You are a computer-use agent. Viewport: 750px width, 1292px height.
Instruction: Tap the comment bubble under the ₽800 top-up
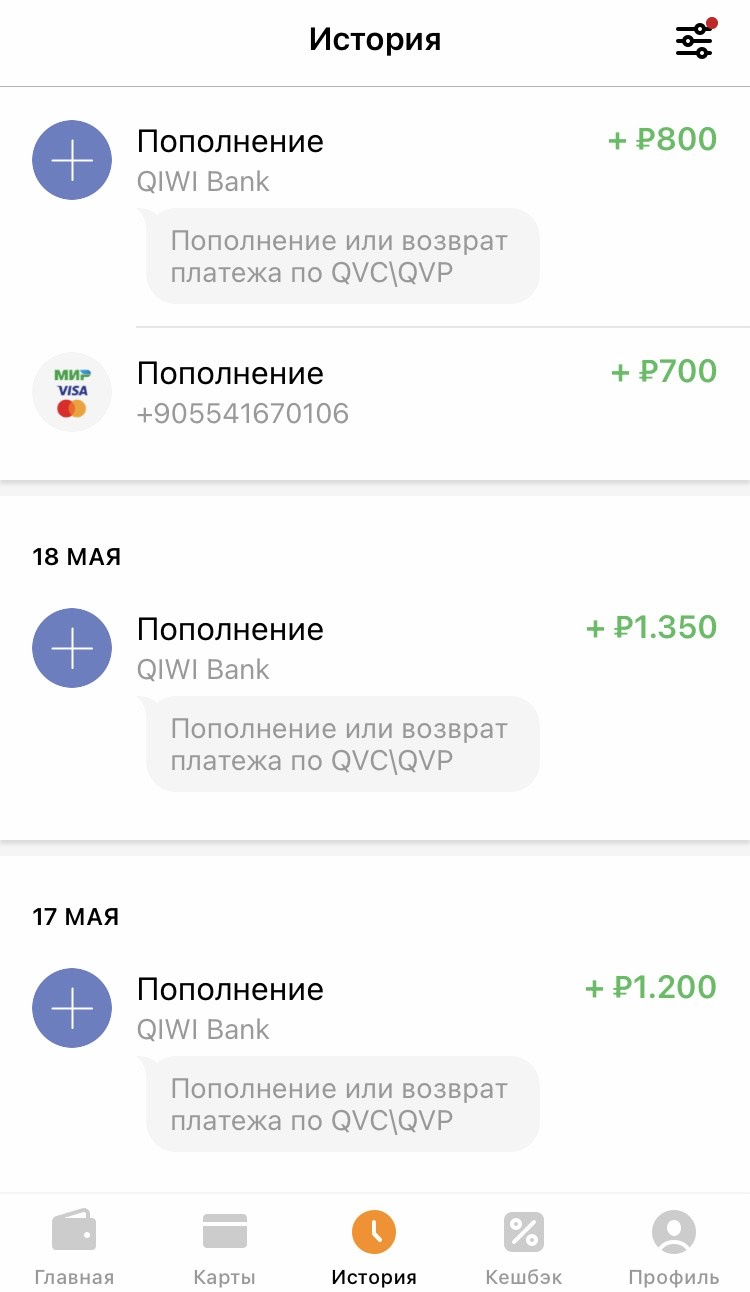342,256
